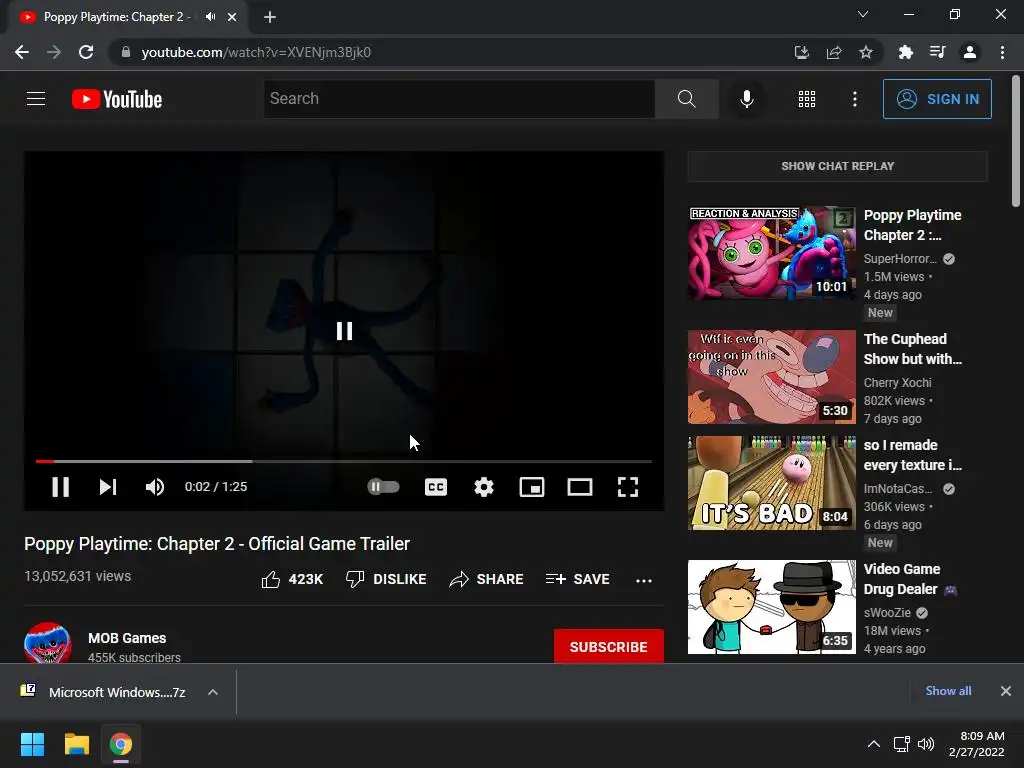Show hidden system tray icons
Screen dimensions: 1024x768
873,744
